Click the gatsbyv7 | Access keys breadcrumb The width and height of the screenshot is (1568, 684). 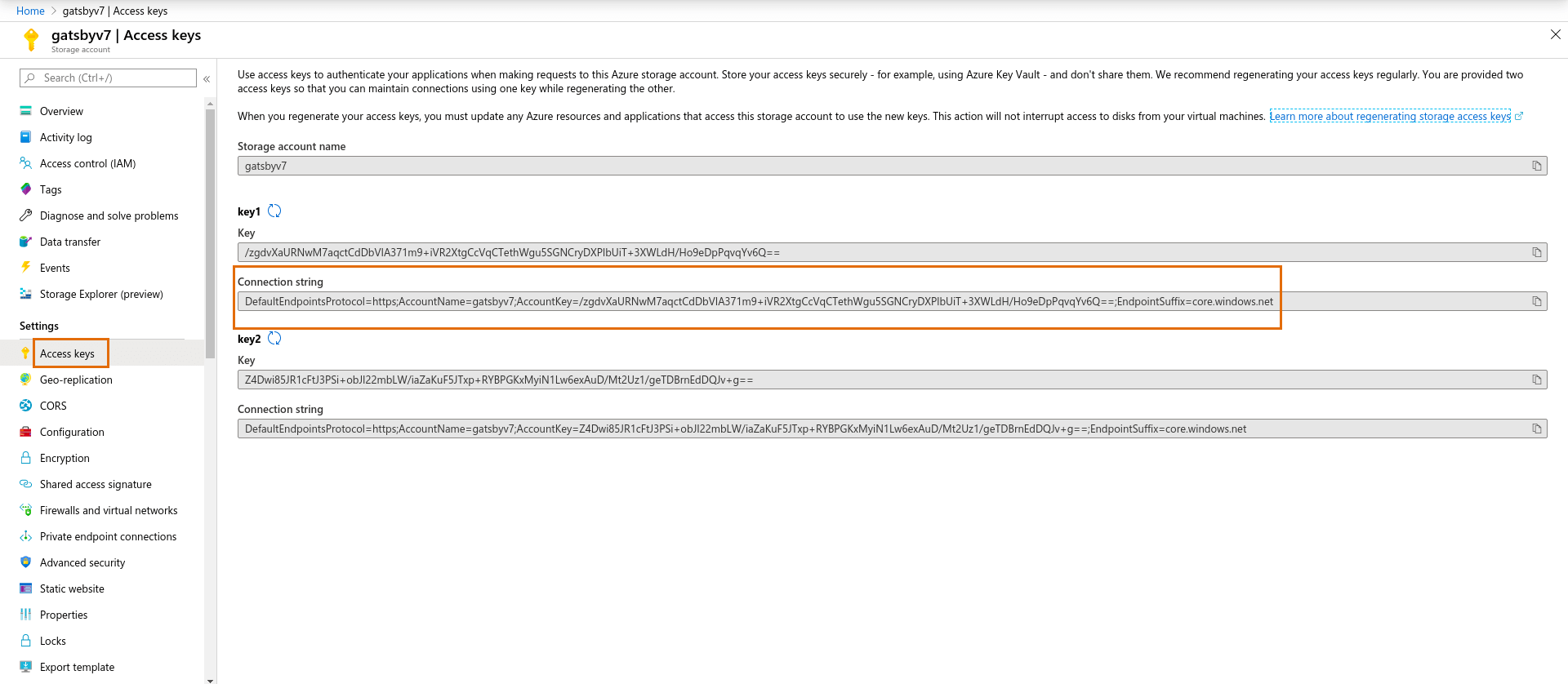tap(115, 11)
